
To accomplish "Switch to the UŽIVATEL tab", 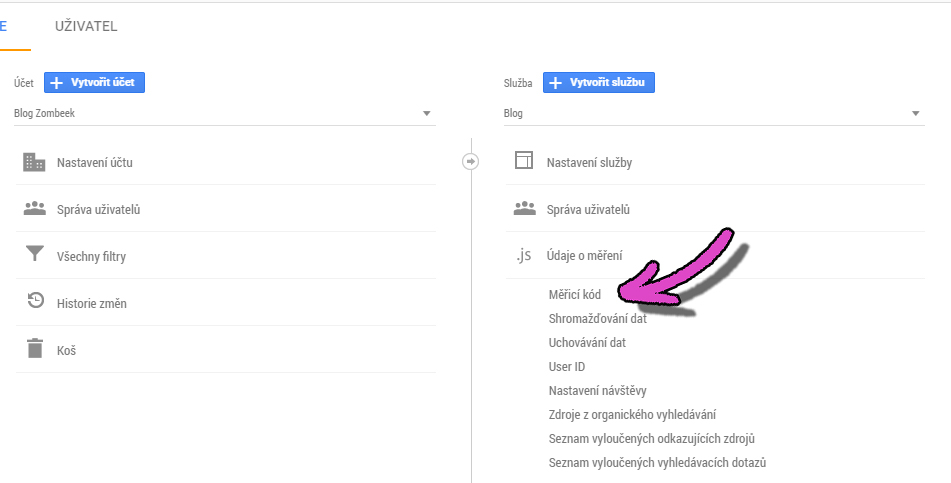I will 86,26.
